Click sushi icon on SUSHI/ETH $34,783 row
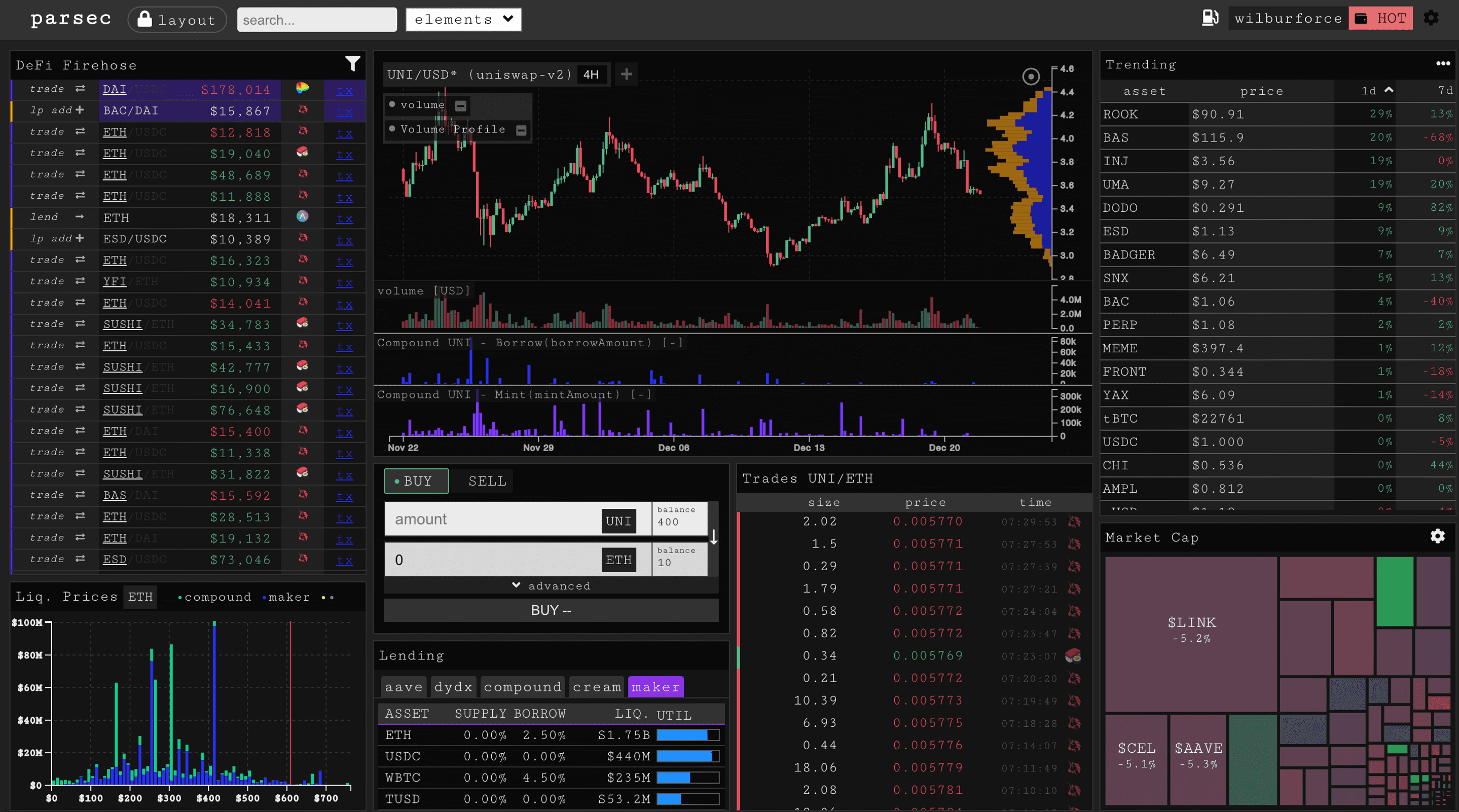Image resolution: width=1459 pixels, height=812 pixels. (x=303, y=323)
